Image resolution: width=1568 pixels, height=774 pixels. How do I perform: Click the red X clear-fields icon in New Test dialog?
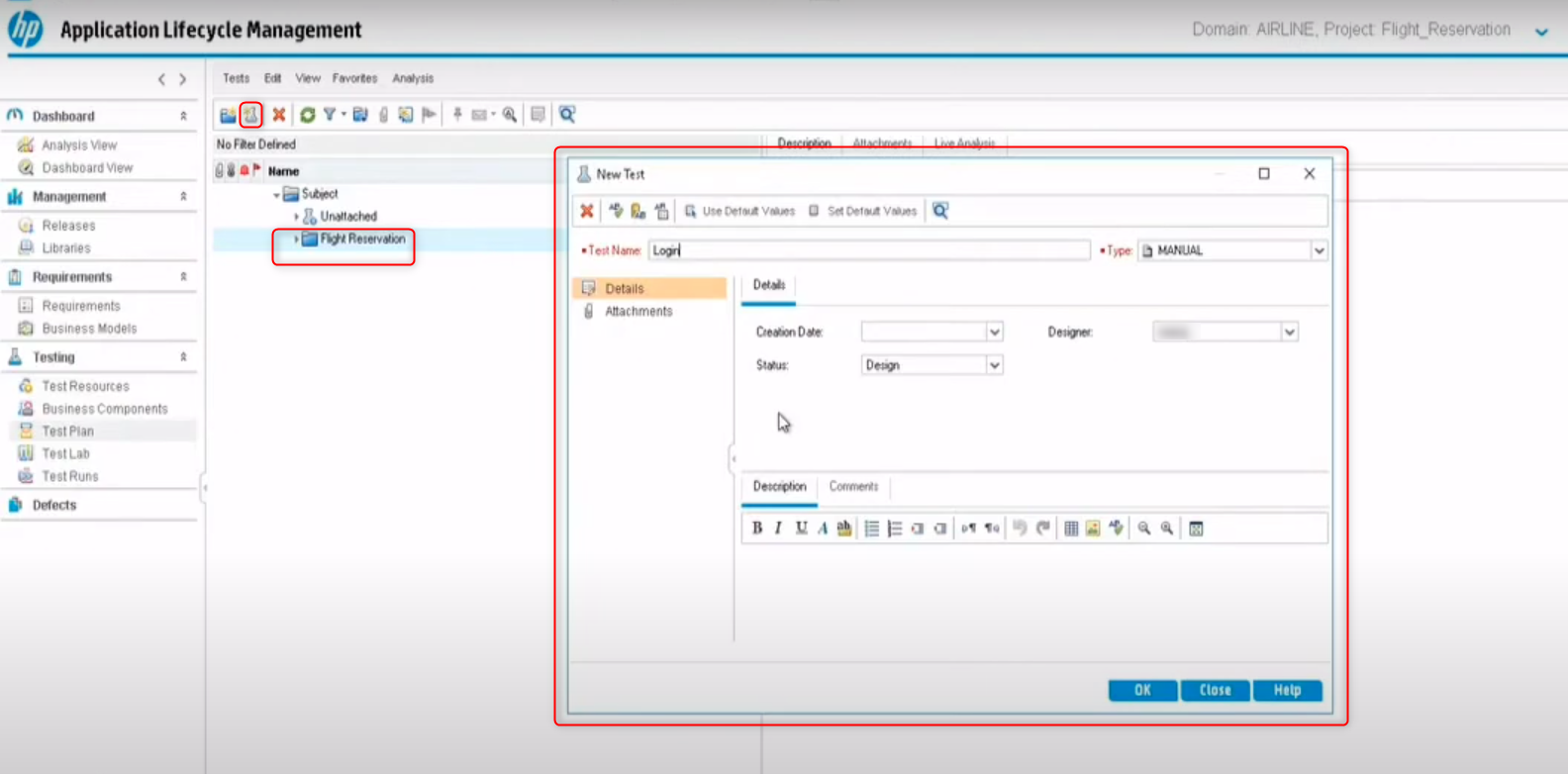coord(587,211)
